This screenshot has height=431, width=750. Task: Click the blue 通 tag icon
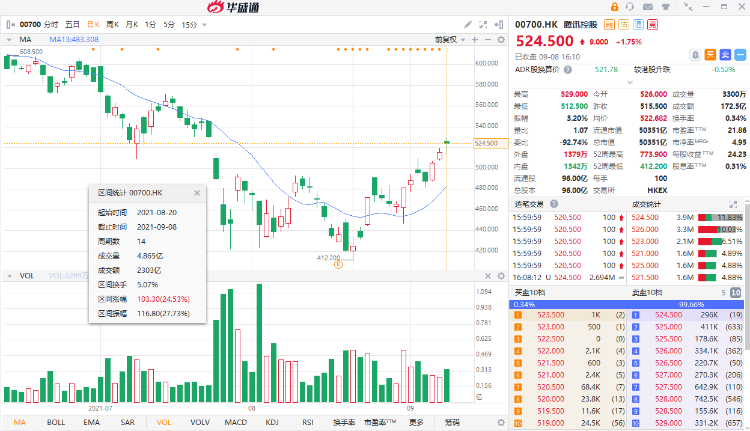[639, 24]
